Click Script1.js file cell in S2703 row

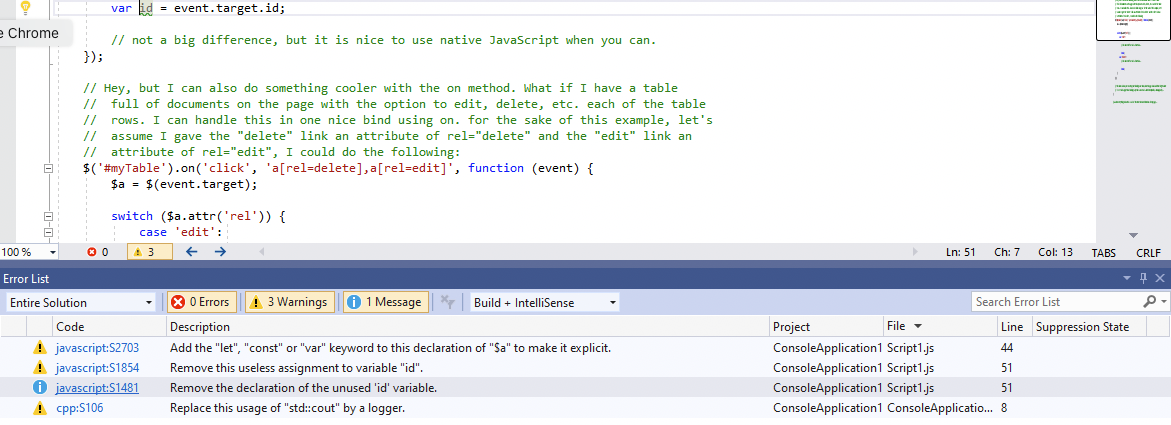tap(910, 347)
